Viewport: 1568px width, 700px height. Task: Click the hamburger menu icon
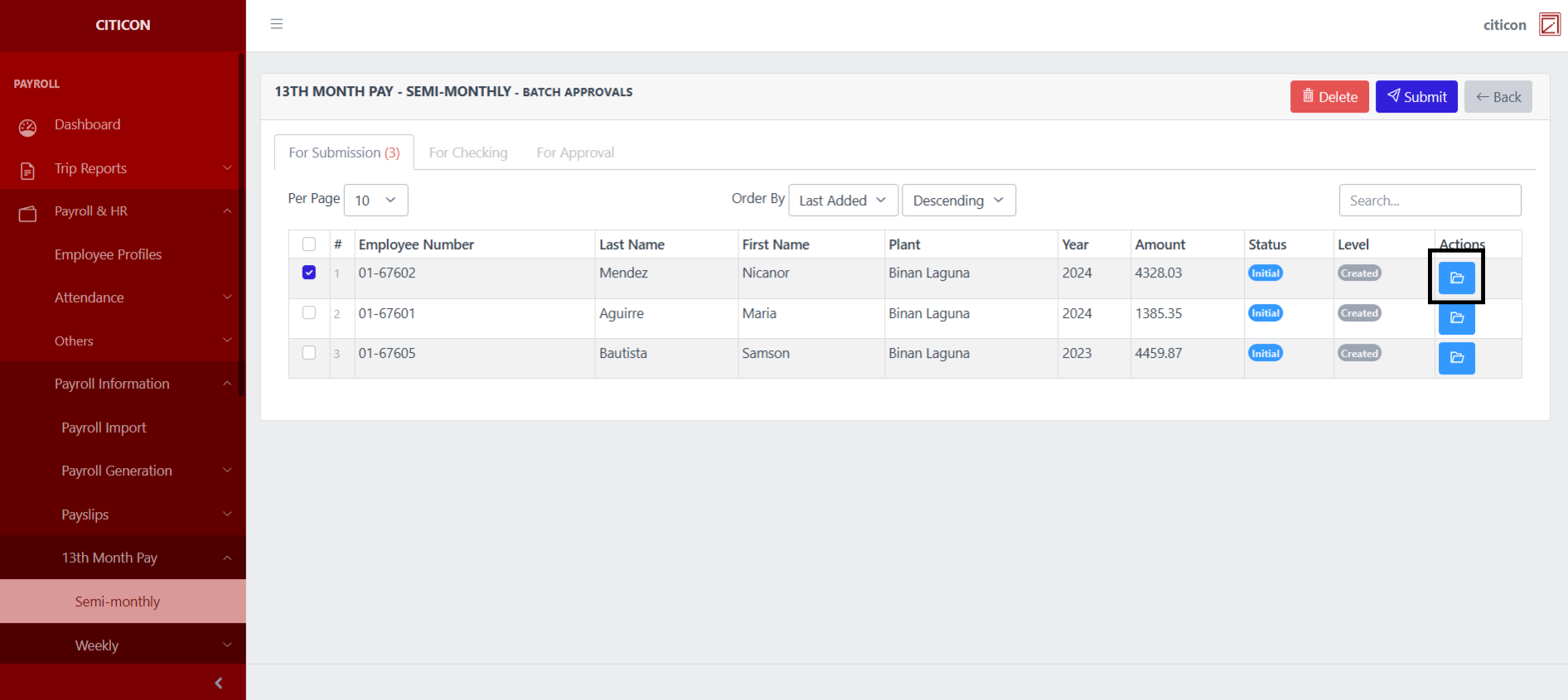pyautogui.click(x=277, y=24)
